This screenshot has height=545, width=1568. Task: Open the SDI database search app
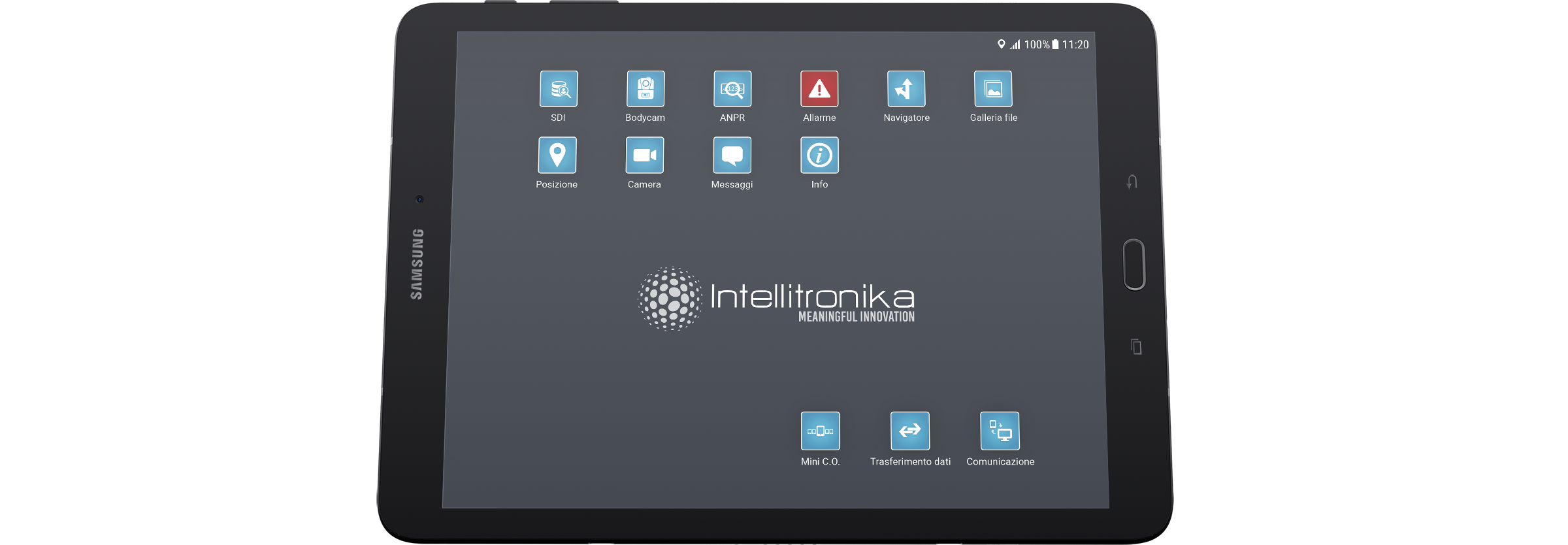click(x=559, y=89)
